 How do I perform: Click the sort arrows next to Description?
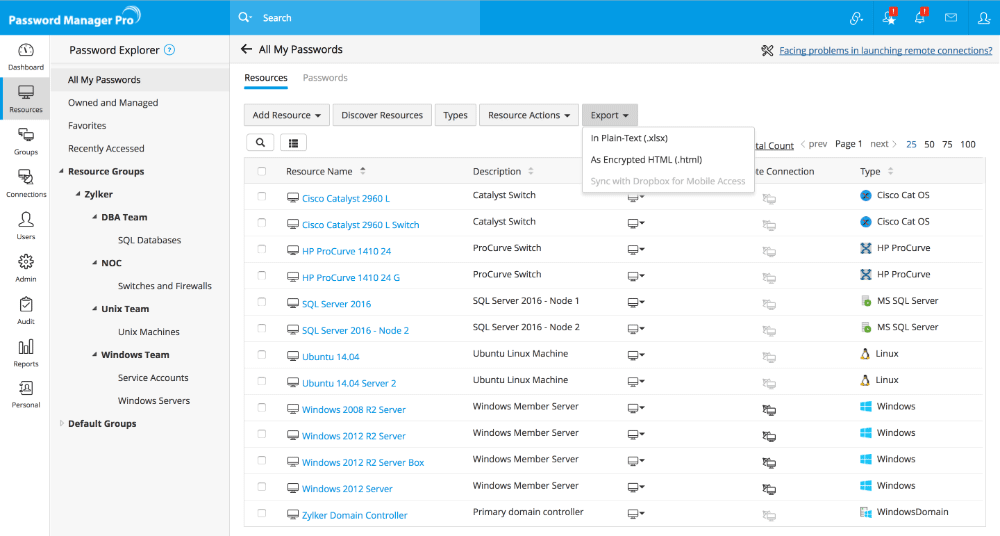(531, 171)
